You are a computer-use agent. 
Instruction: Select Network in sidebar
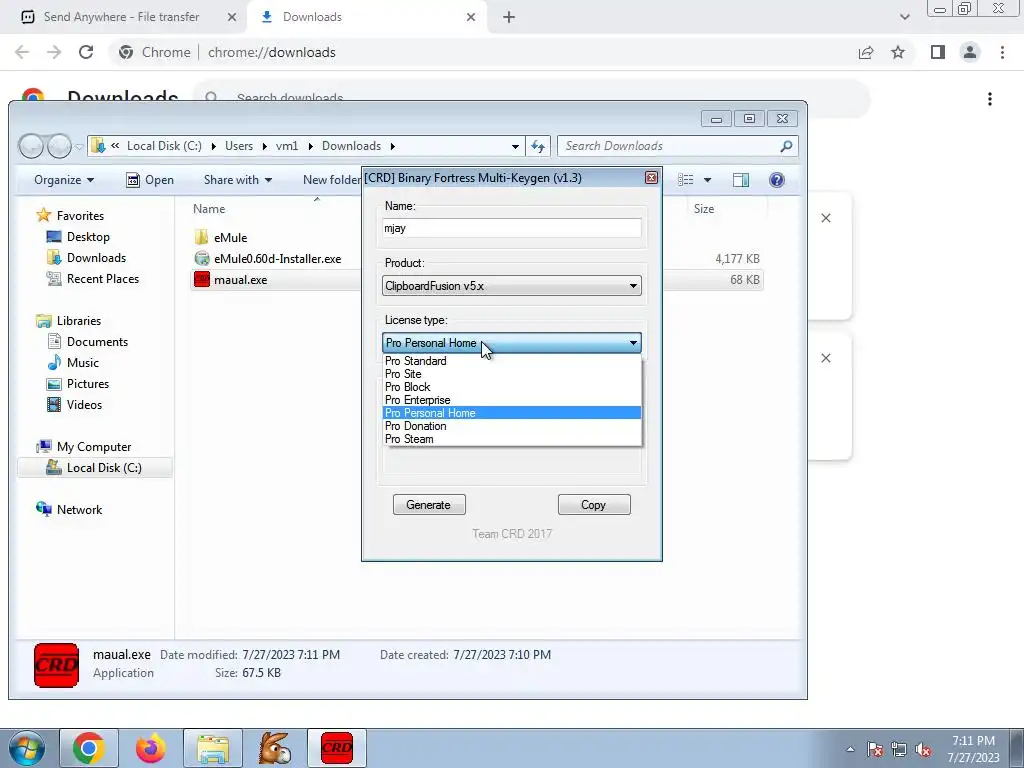coord(78,509)
